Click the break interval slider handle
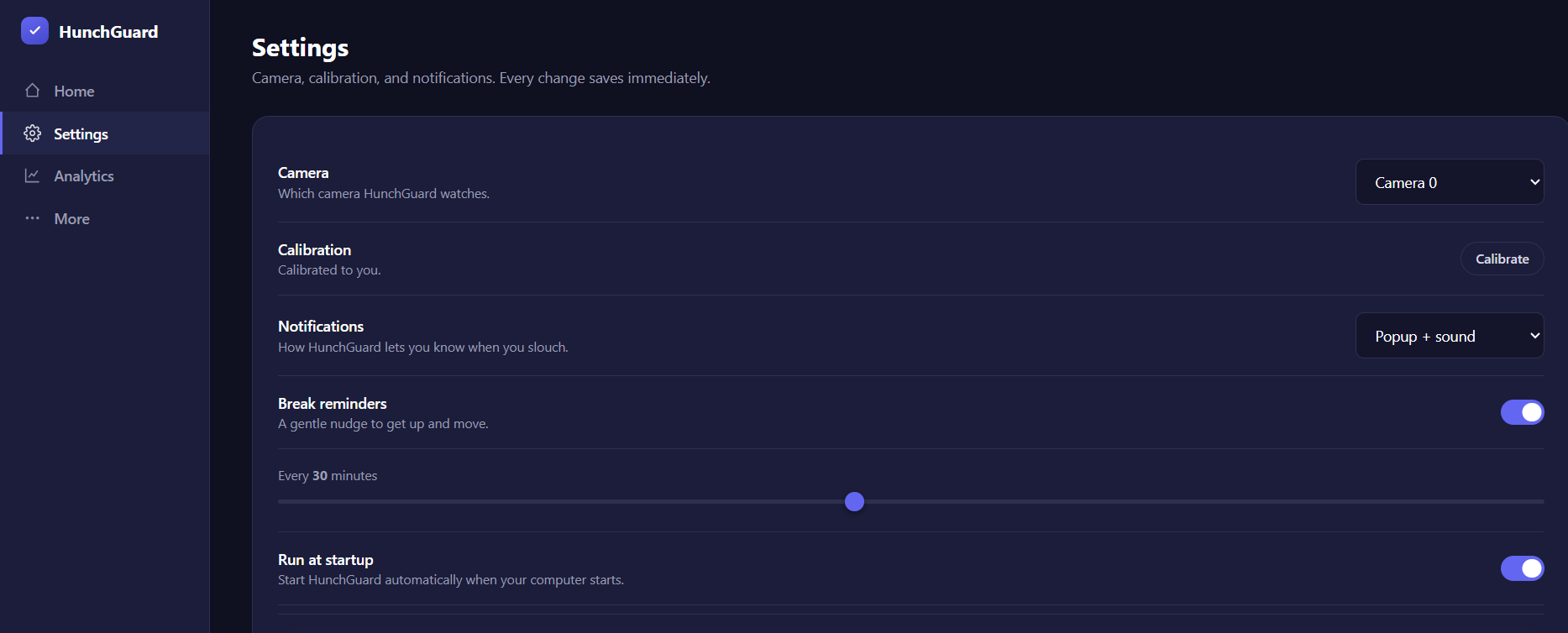The height and width of the screenshot is (633, 1568). [x=854, y=502]
